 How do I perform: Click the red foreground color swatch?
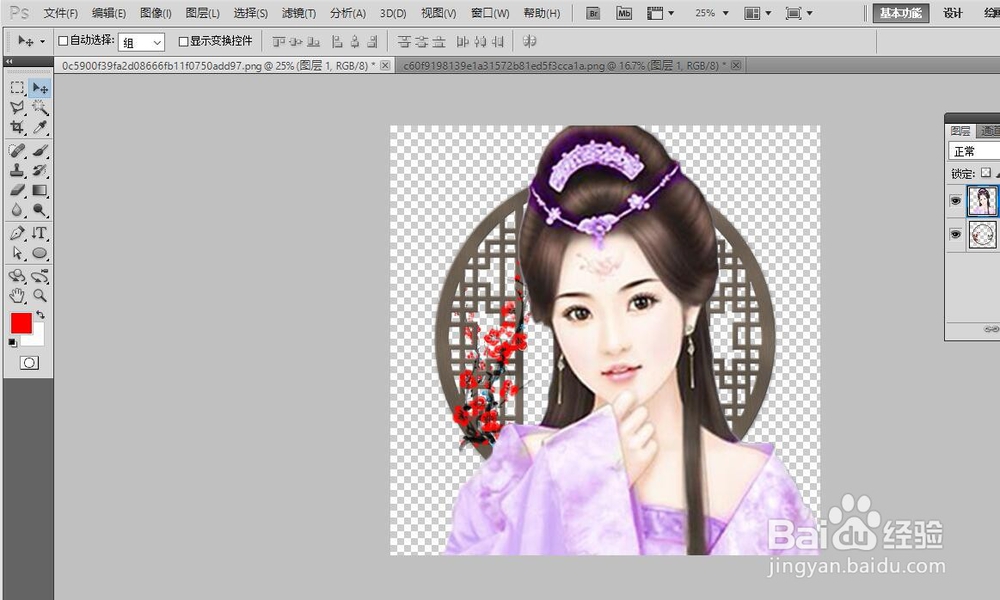[21, 323]
